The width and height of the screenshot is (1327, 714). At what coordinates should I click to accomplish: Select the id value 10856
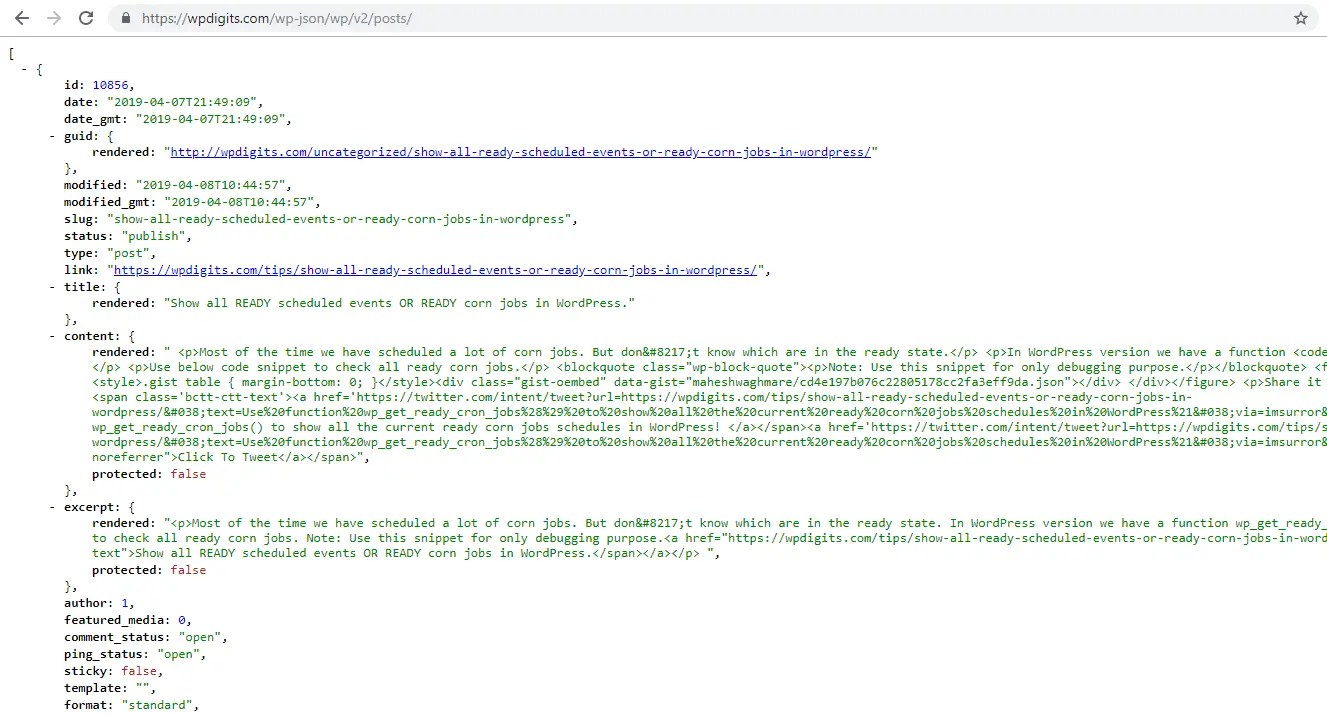(111, 84)
